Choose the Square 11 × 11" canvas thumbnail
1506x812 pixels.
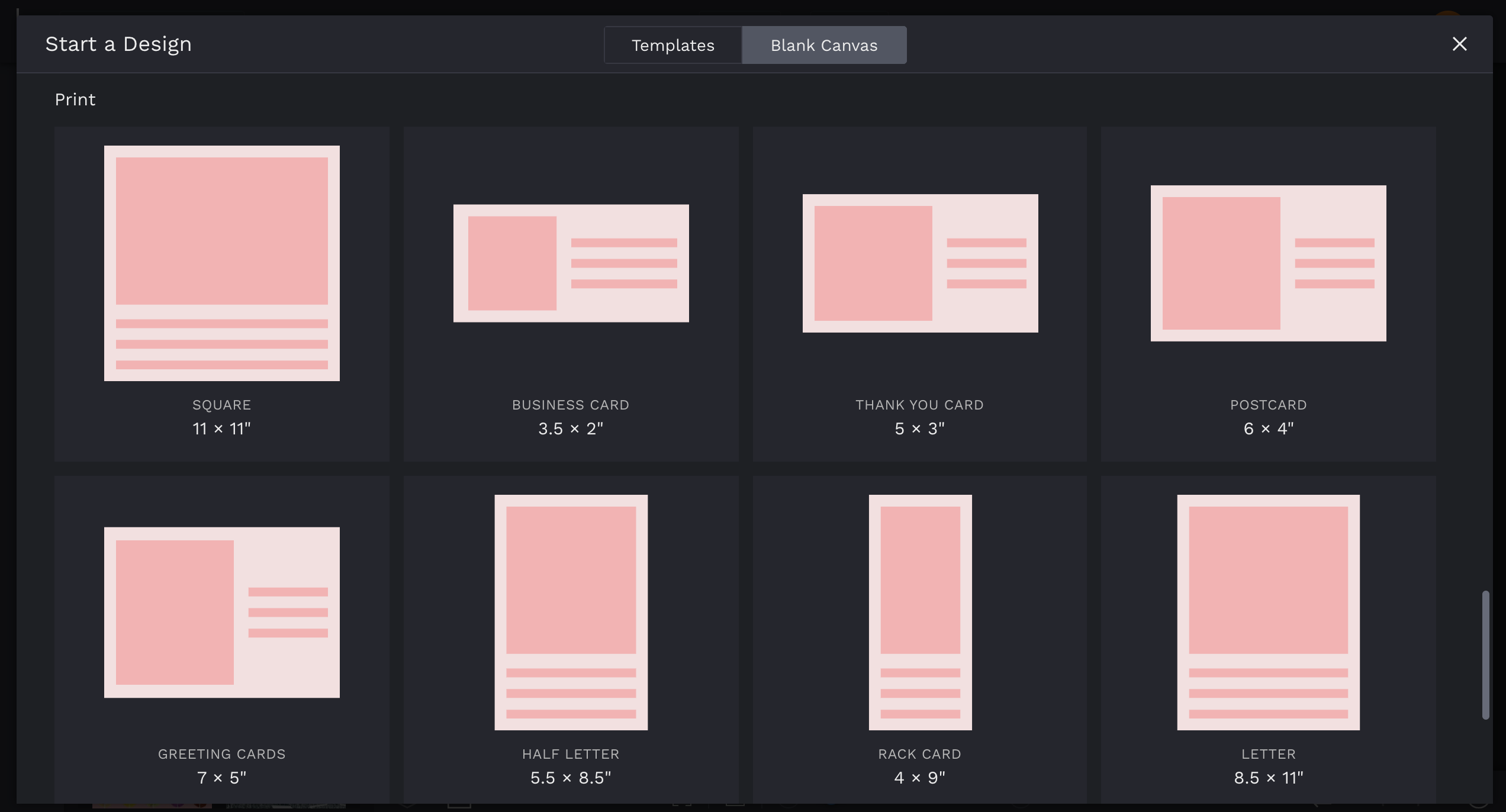pos(222,263)
